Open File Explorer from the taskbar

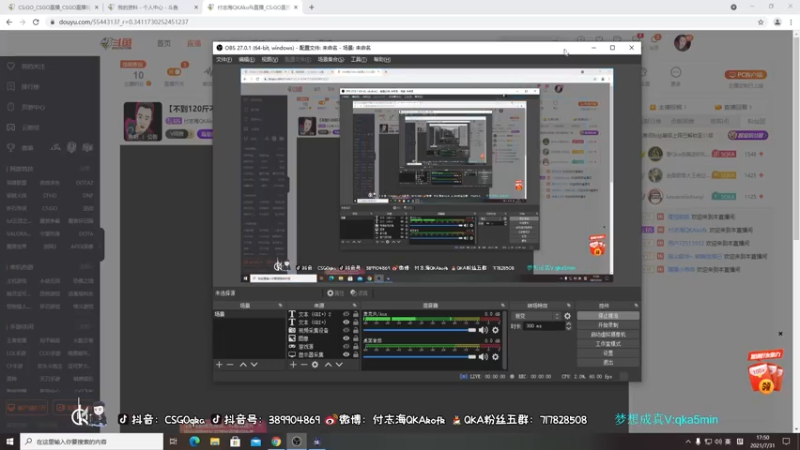[x=215, y=441]
